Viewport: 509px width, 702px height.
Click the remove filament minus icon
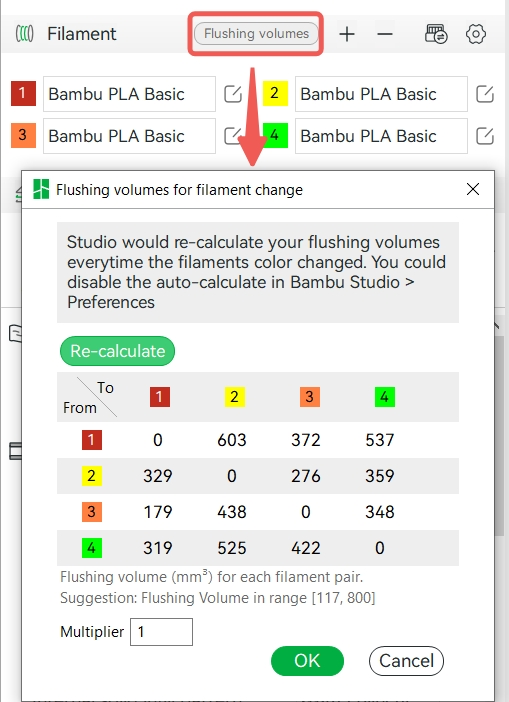coord(385,34)
